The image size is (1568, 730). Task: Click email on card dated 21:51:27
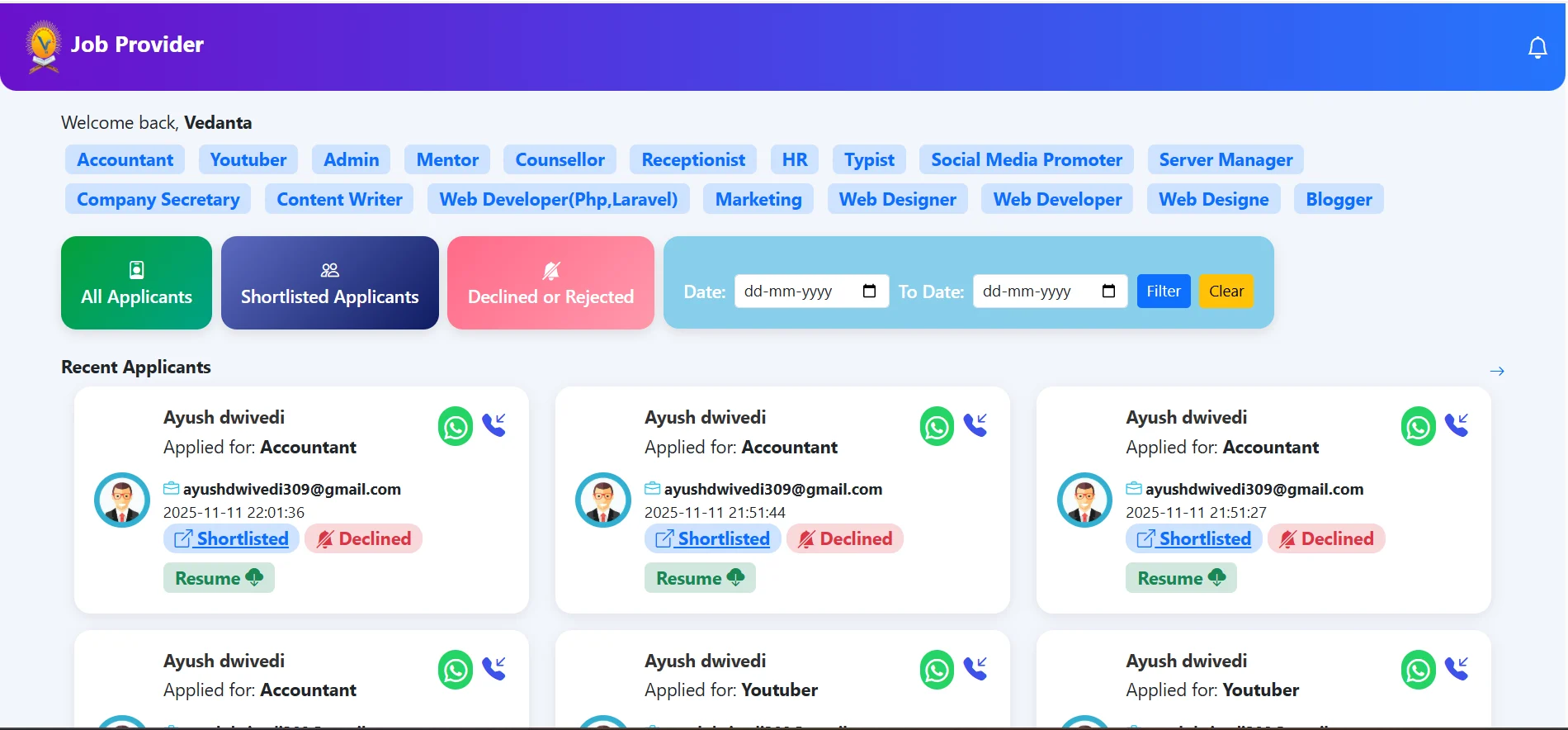click(1254, 489)
